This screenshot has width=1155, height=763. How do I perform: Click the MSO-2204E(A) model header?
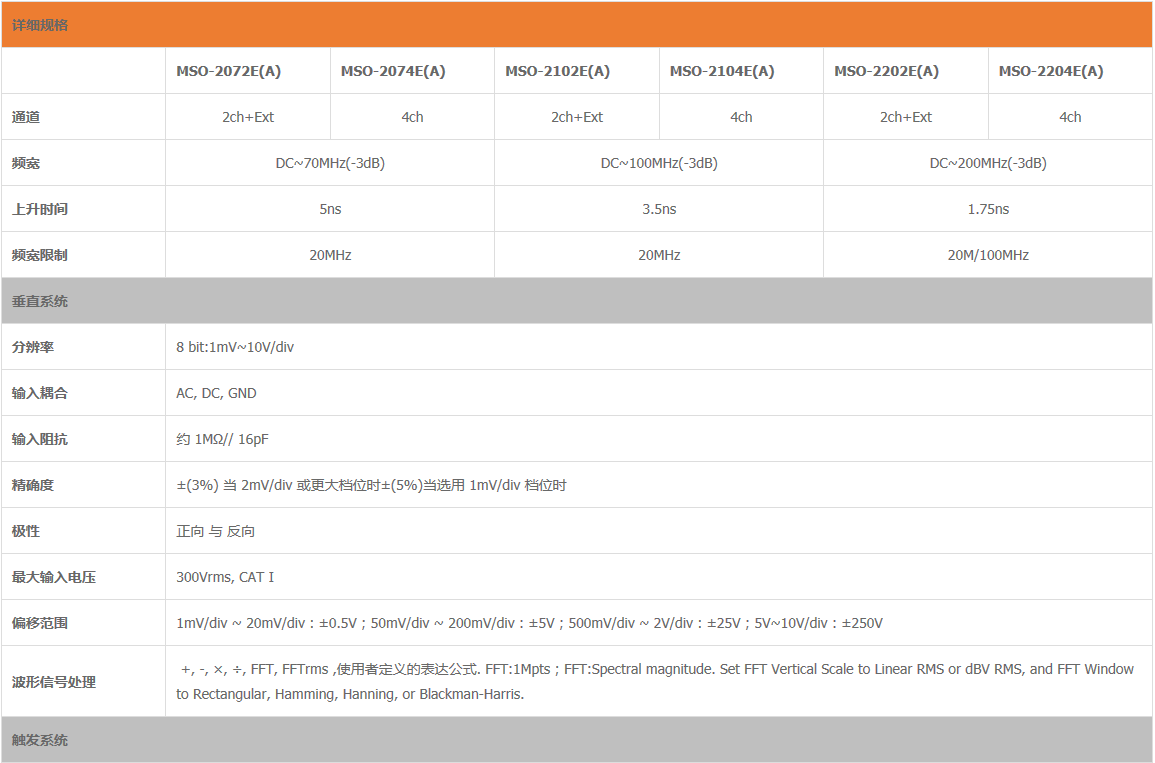[1051, 71]
